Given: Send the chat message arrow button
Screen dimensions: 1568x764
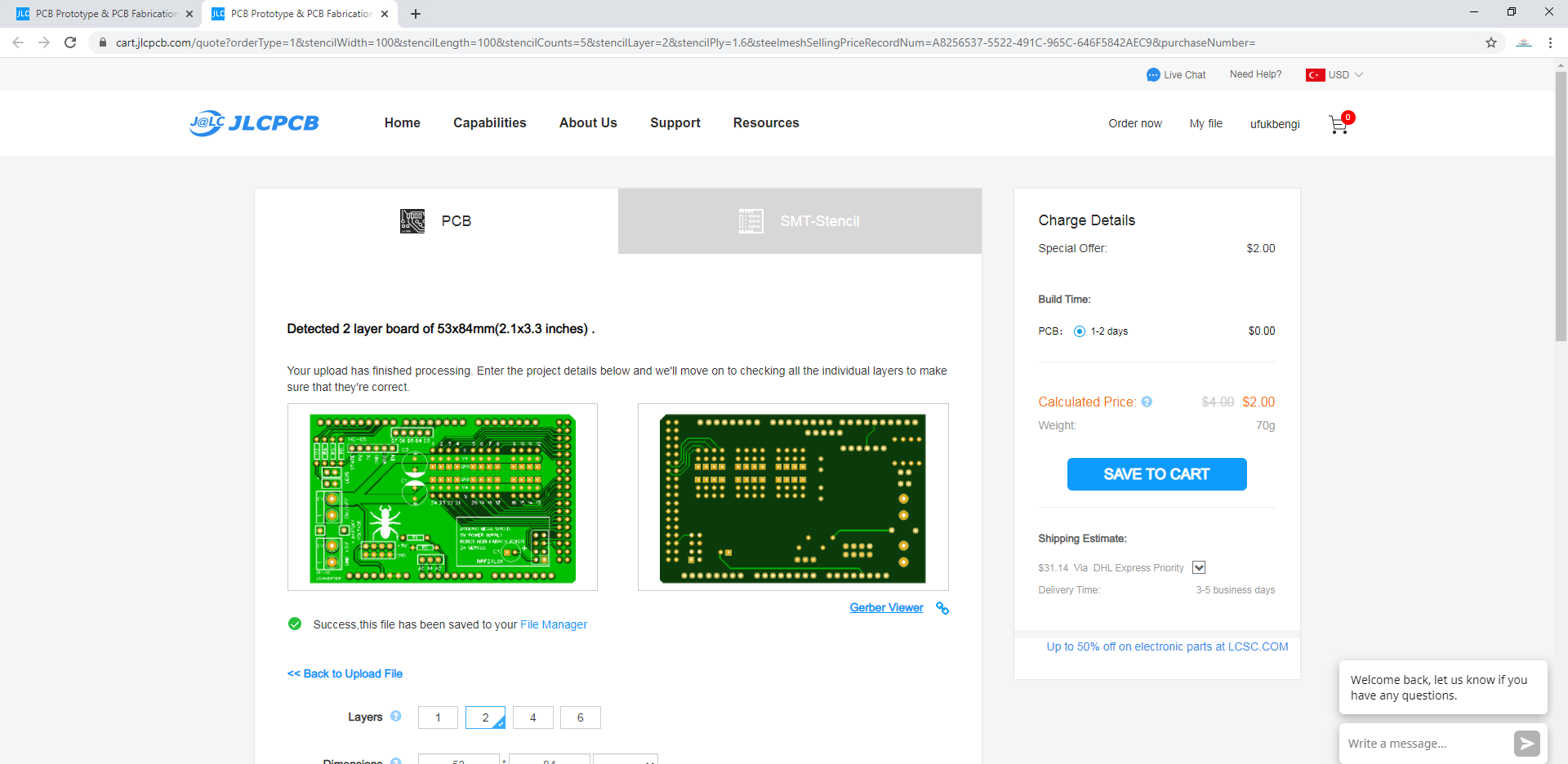Looking at the screenshot, I should (1526, 744).
